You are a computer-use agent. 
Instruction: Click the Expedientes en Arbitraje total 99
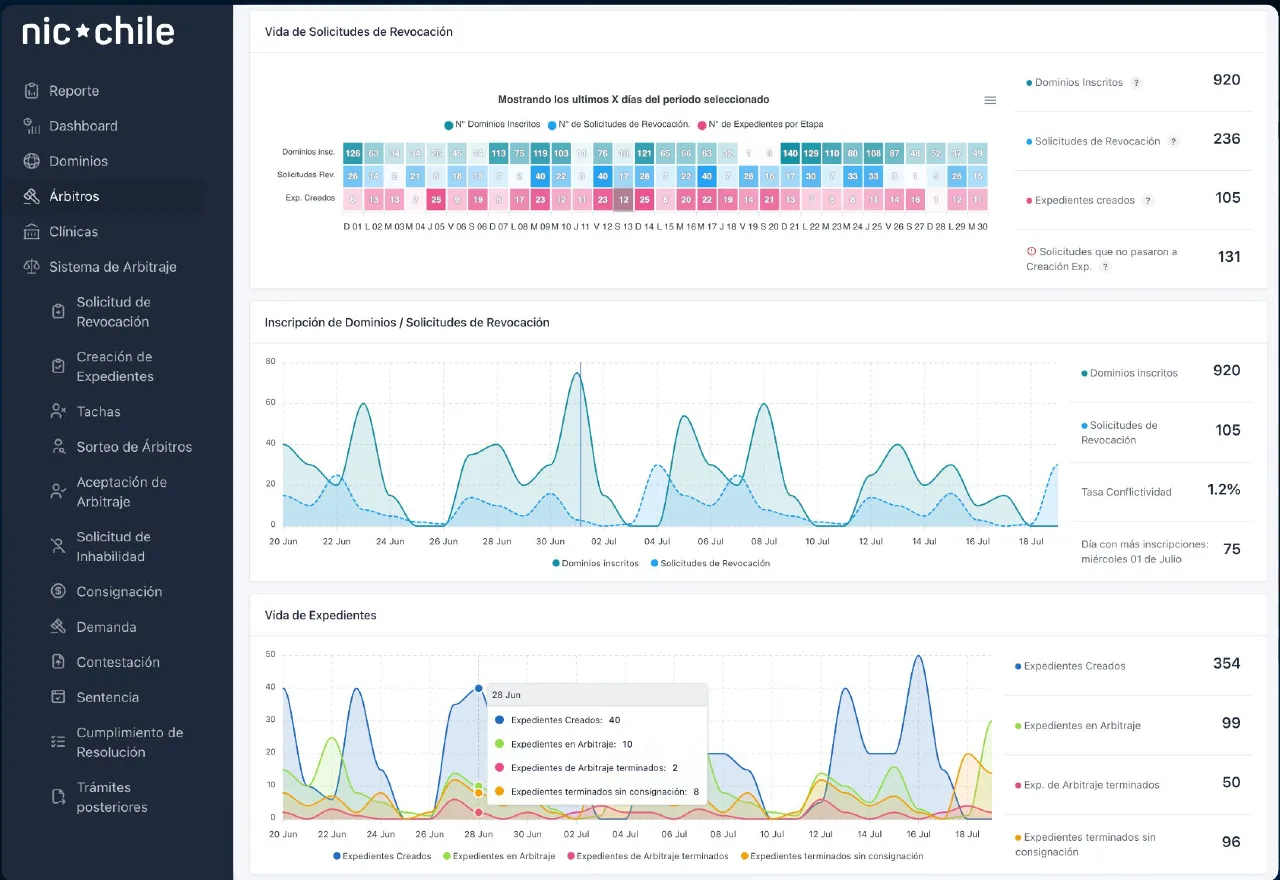click(x=1231, y=723)
